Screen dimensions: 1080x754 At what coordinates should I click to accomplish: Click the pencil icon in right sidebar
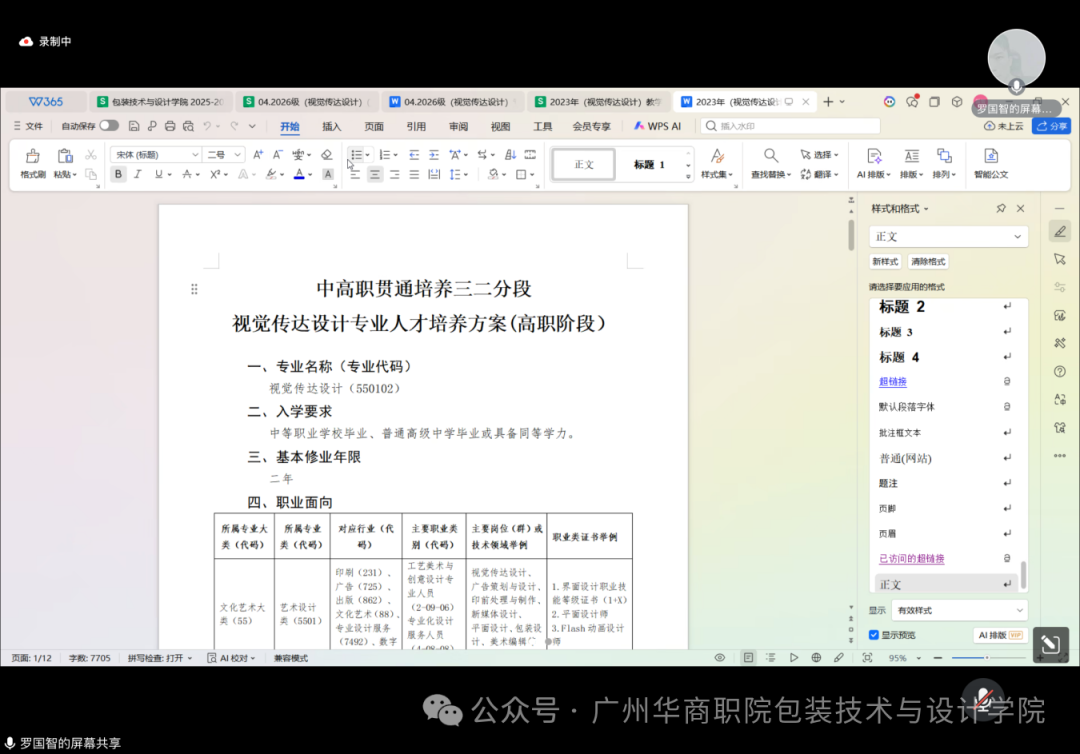point(1060,231)
